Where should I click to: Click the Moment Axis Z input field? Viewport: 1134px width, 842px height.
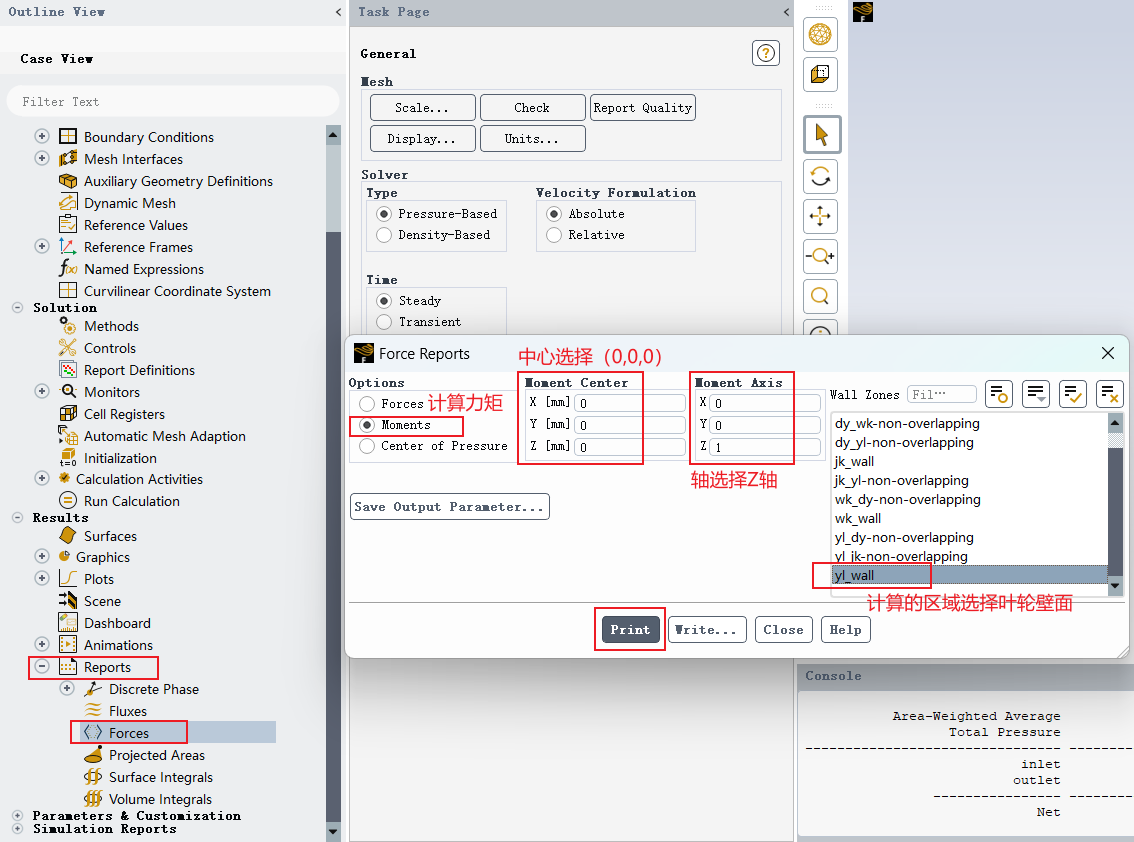765,447
